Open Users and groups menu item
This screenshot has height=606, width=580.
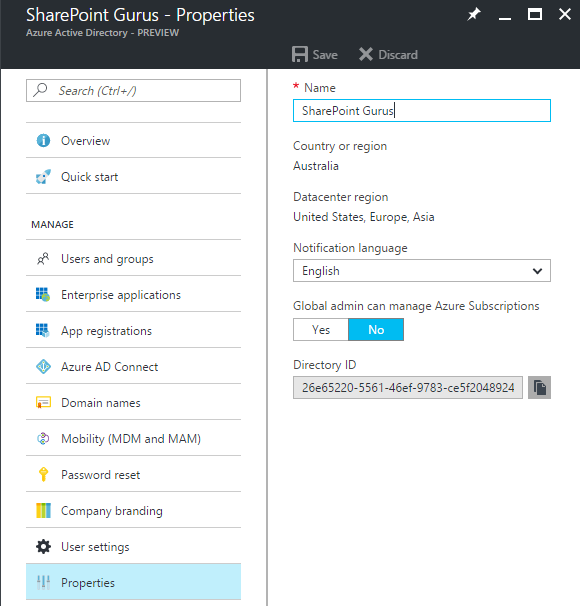[x=133, y=259]
